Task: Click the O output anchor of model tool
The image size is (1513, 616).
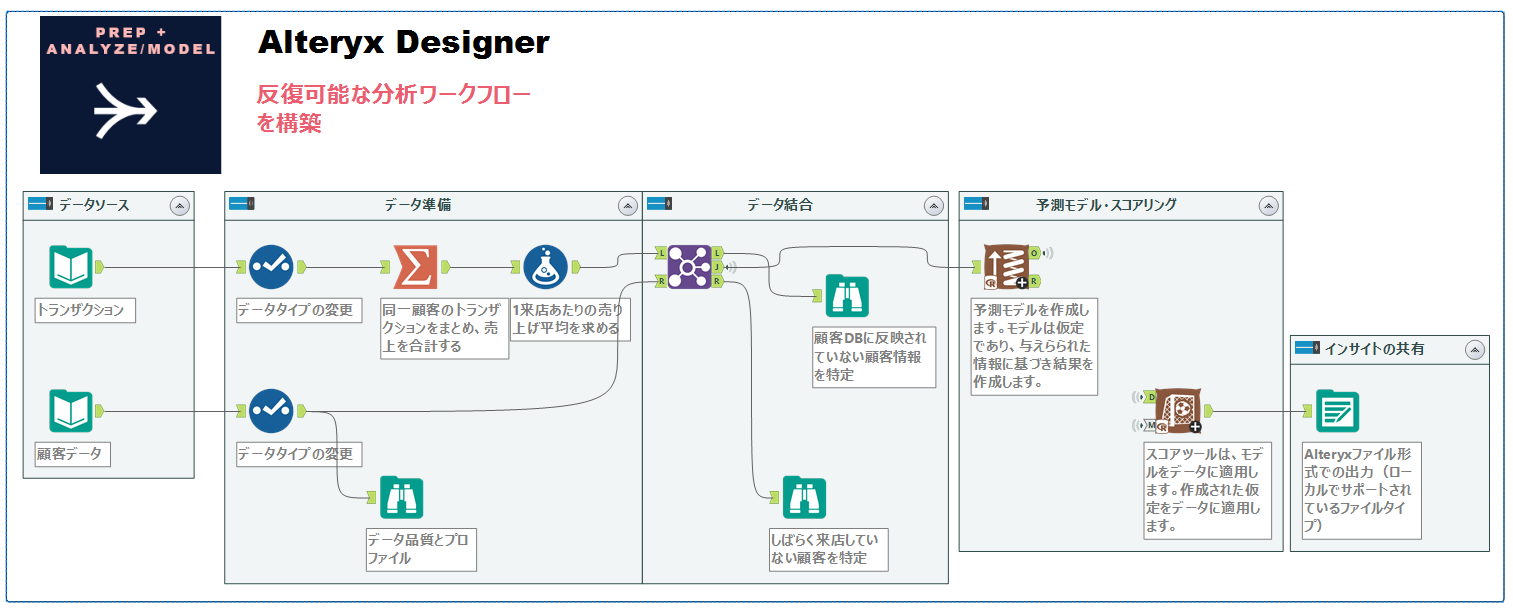Action: (1034, 253)
